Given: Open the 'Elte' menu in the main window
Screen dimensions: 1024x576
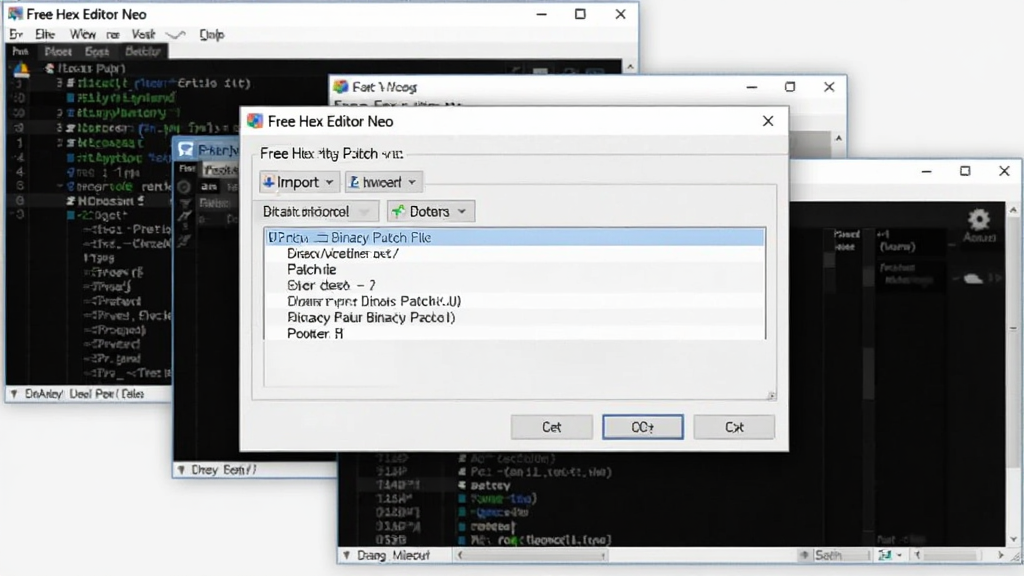Looking at the screenshot, I should [x=45, y=34].
